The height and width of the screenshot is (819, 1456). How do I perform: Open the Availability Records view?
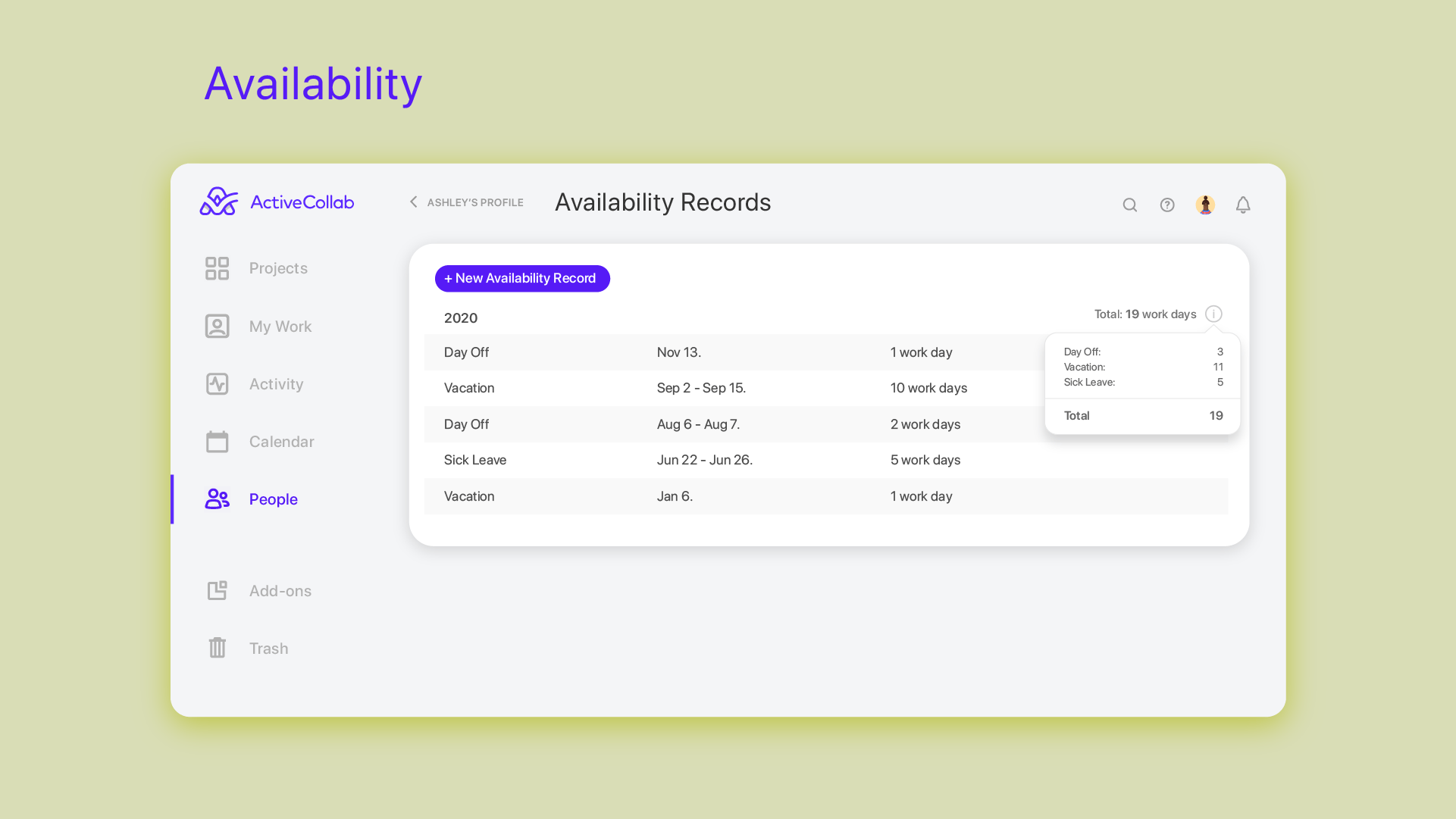click(x=662, y=202)
